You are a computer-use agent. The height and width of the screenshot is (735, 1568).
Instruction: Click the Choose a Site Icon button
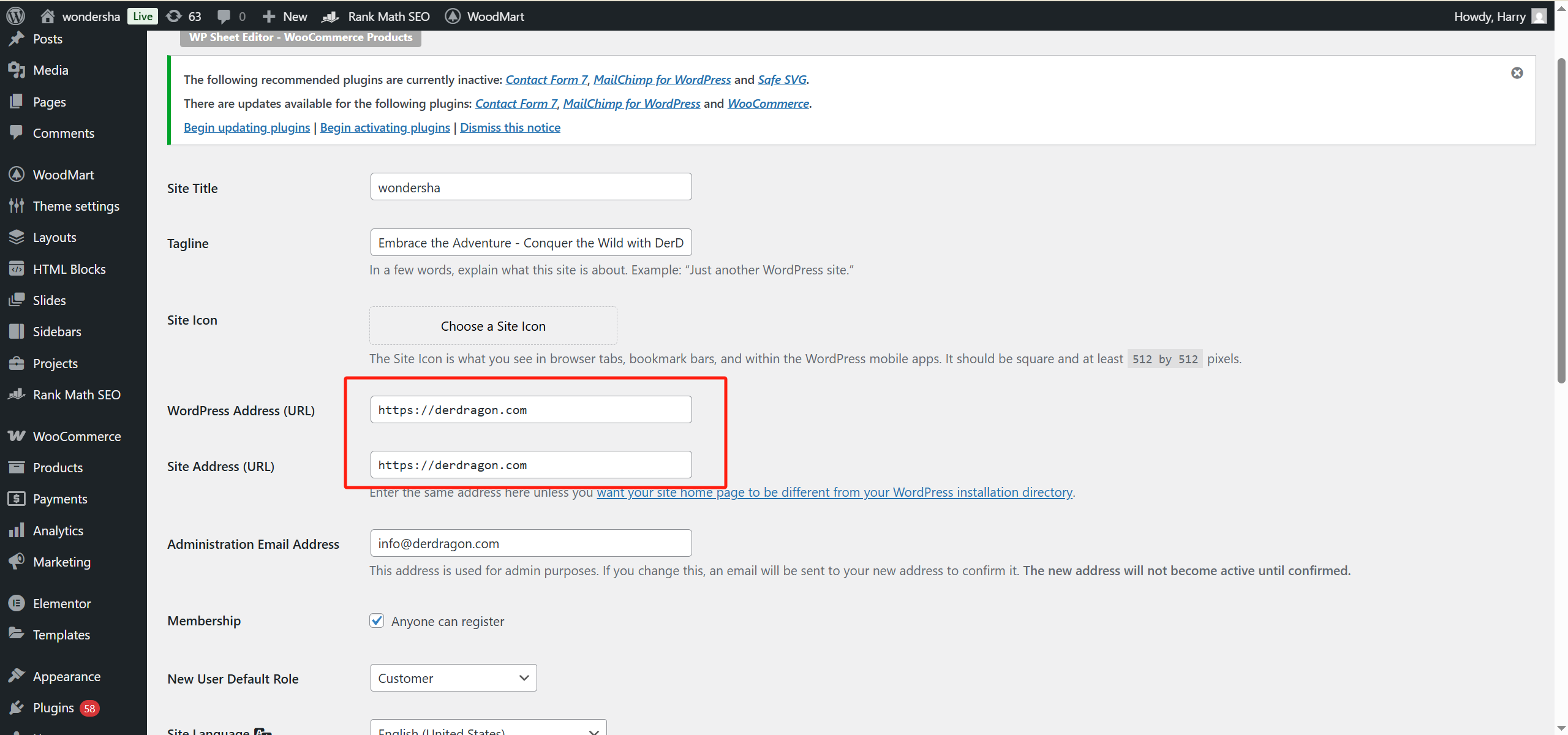coord(493,325)
